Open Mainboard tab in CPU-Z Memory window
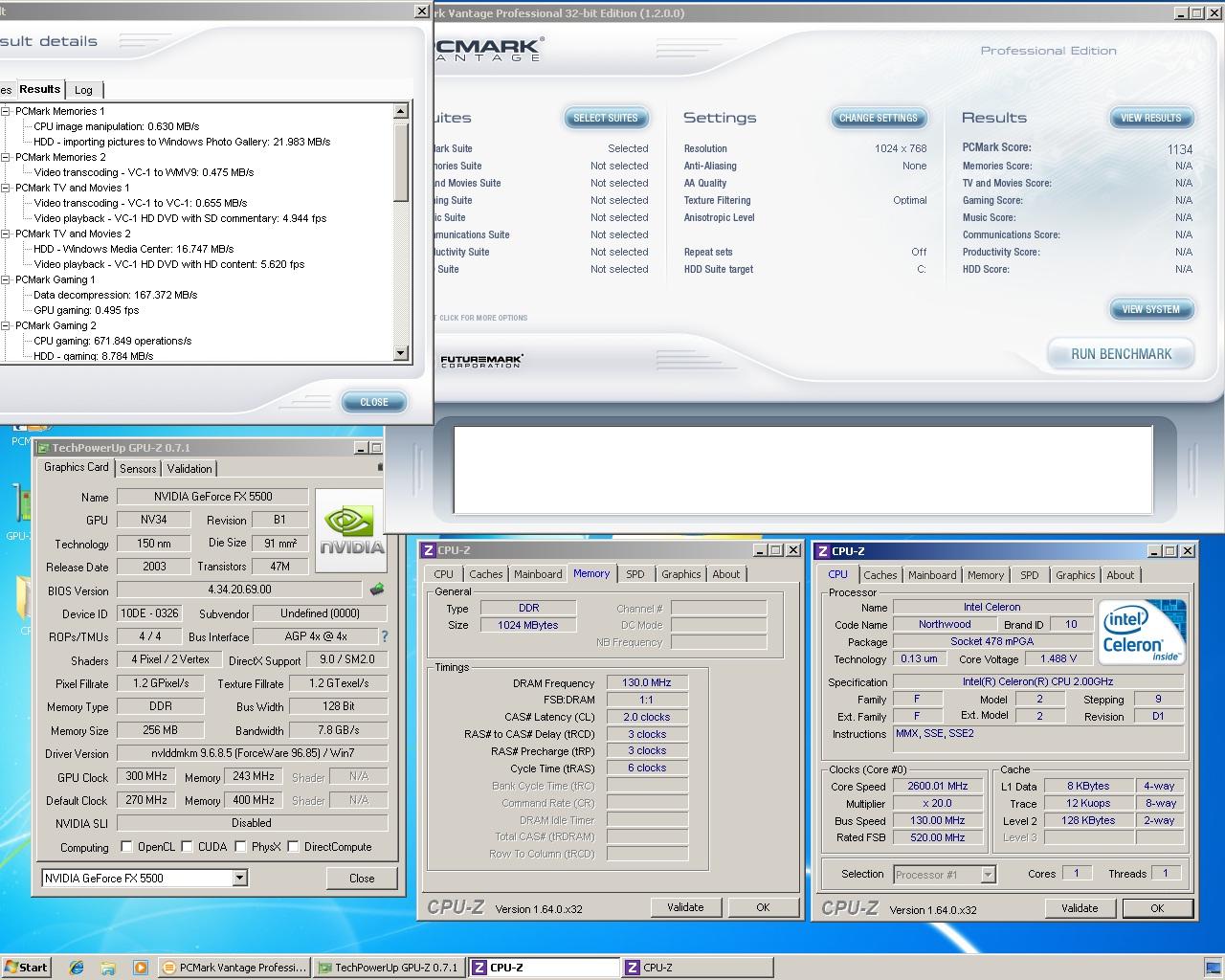Viewport: 1225px width, 980px height. (538, 574)
